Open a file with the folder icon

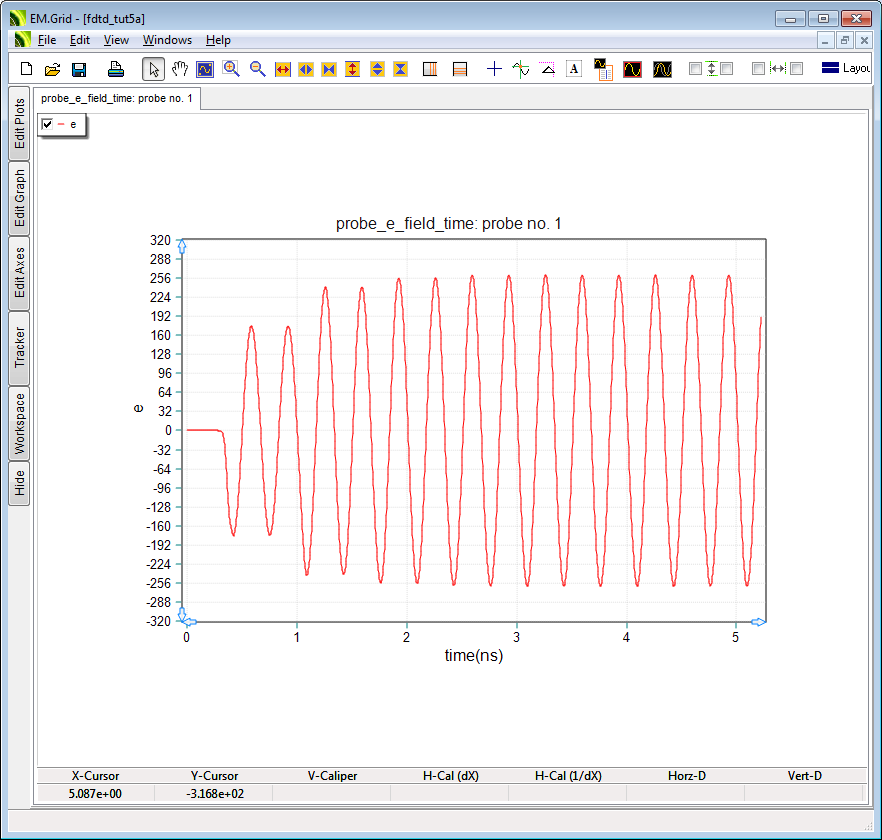52,69
